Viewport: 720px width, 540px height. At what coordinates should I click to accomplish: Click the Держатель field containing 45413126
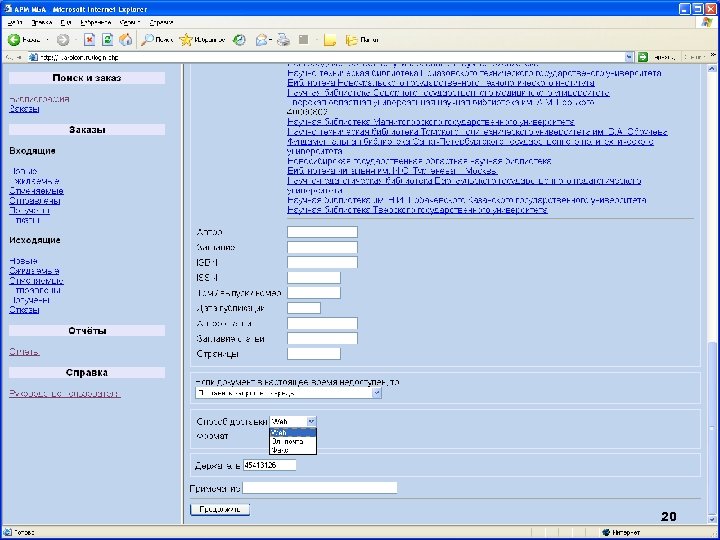click(x=270, y=465)
